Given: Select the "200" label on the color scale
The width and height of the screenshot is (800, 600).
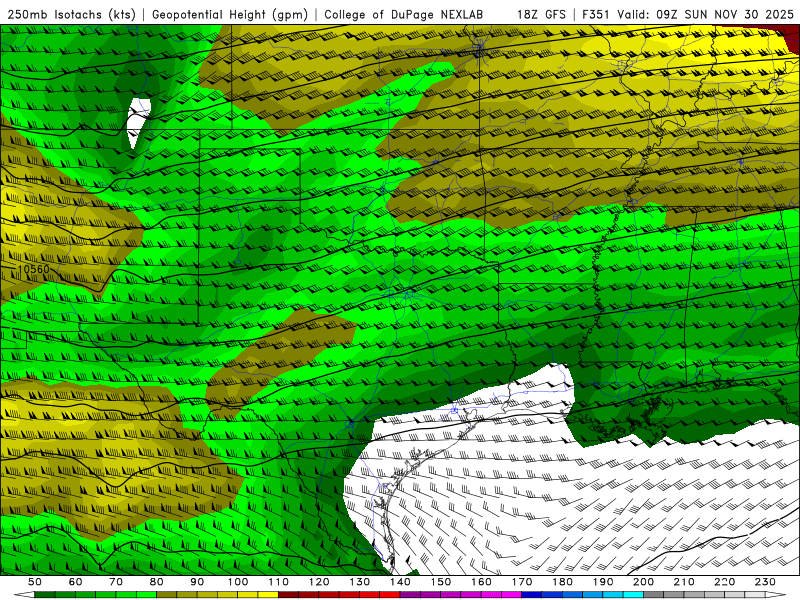Looking at the screenshot, I should coord(644,582).
